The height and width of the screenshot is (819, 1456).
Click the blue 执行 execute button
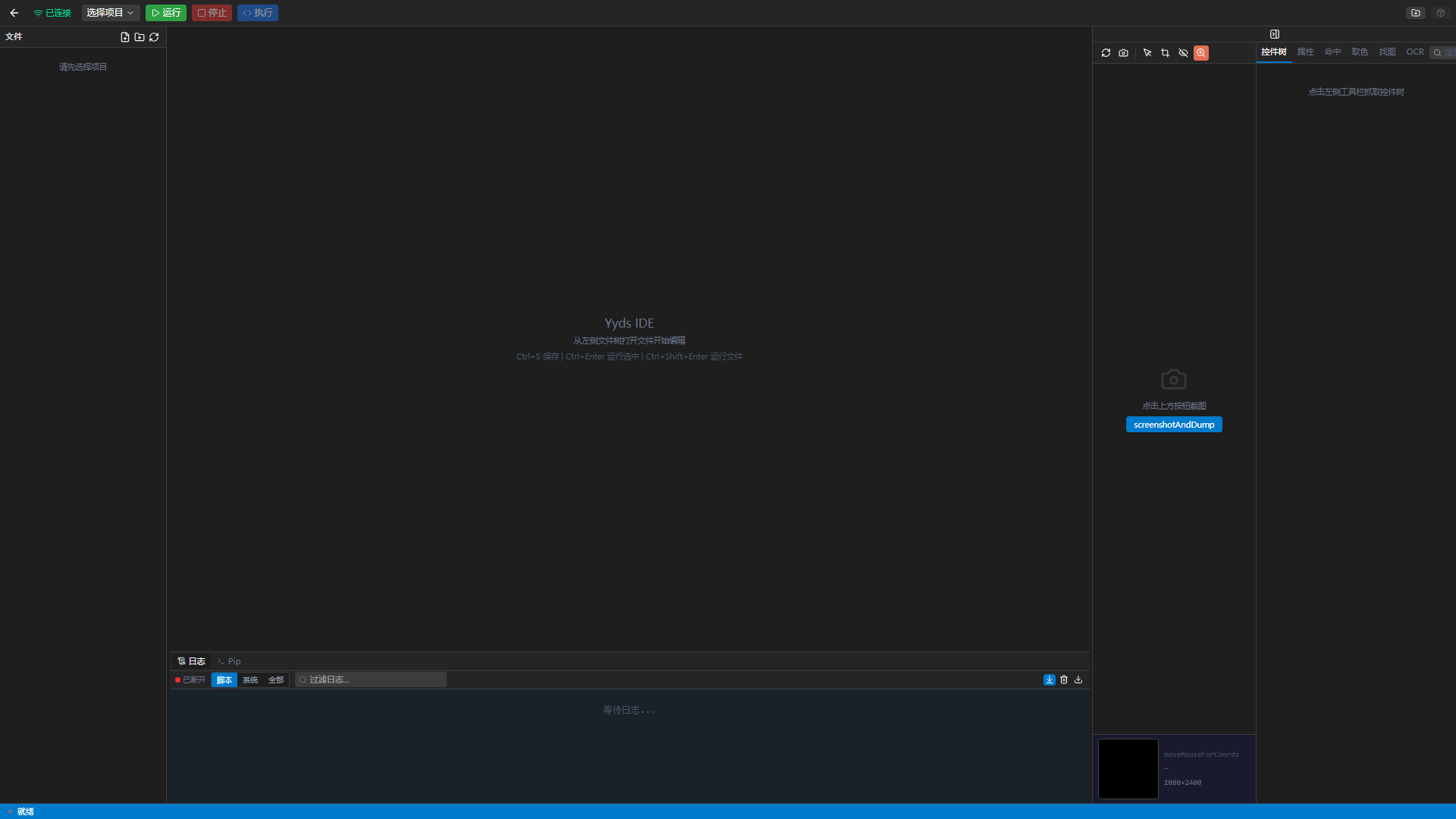(x=258, y=13)
